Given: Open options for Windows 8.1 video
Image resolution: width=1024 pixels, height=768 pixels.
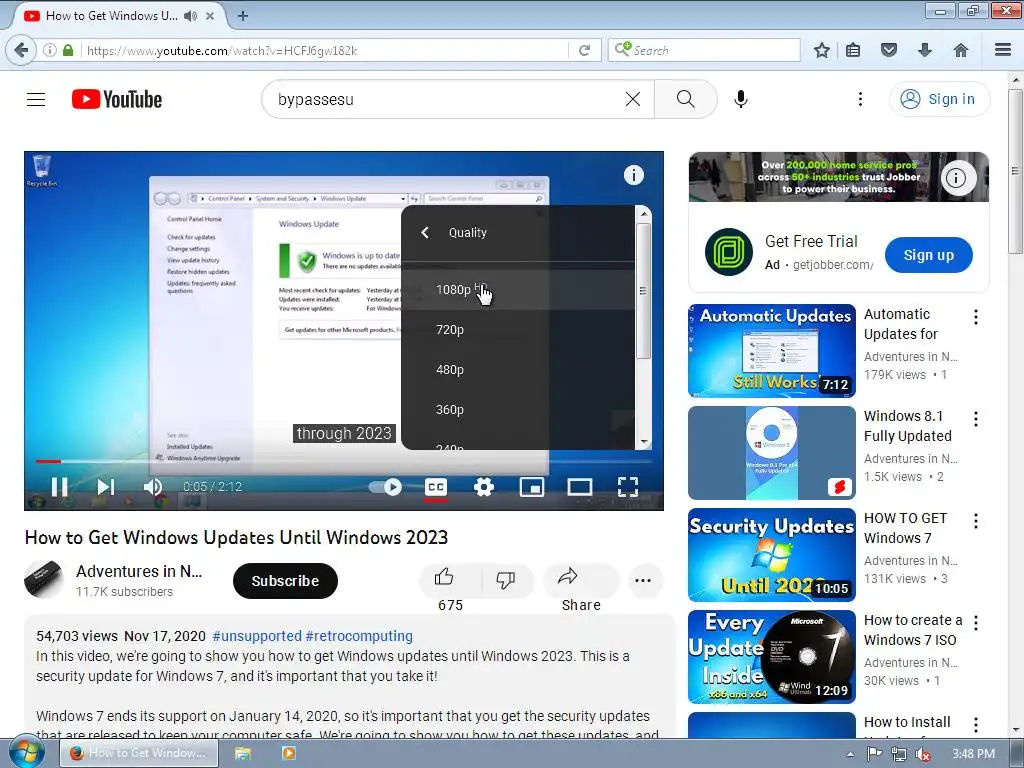Looking at the screenshot, I should (976, 419).
